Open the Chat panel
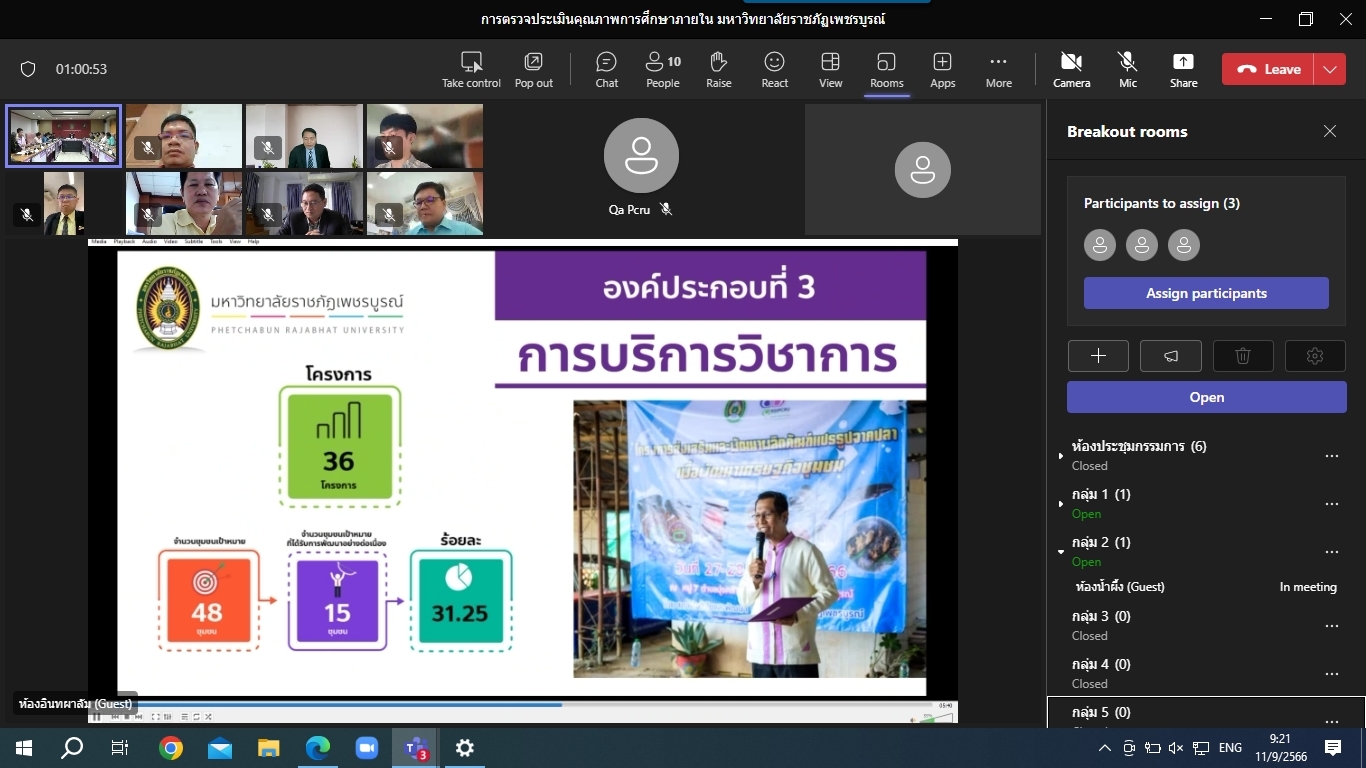 [x=606, y=69]
